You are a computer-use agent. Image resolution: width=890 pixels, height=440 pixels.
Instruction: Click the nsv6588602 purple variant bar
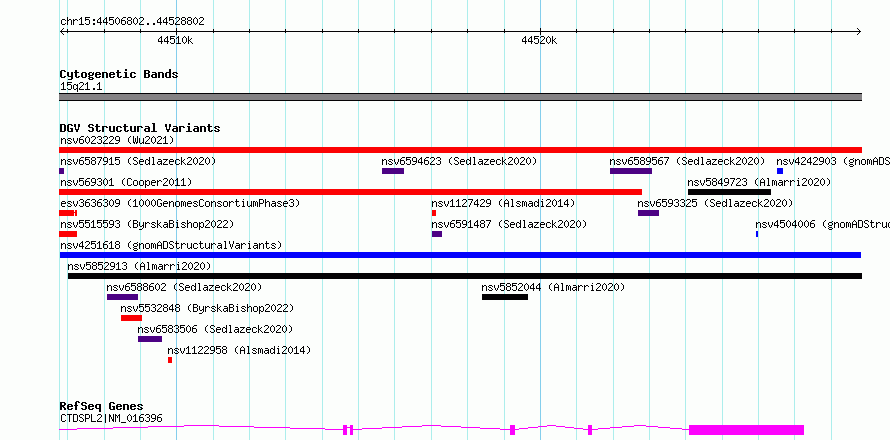(x=122, y=297)
